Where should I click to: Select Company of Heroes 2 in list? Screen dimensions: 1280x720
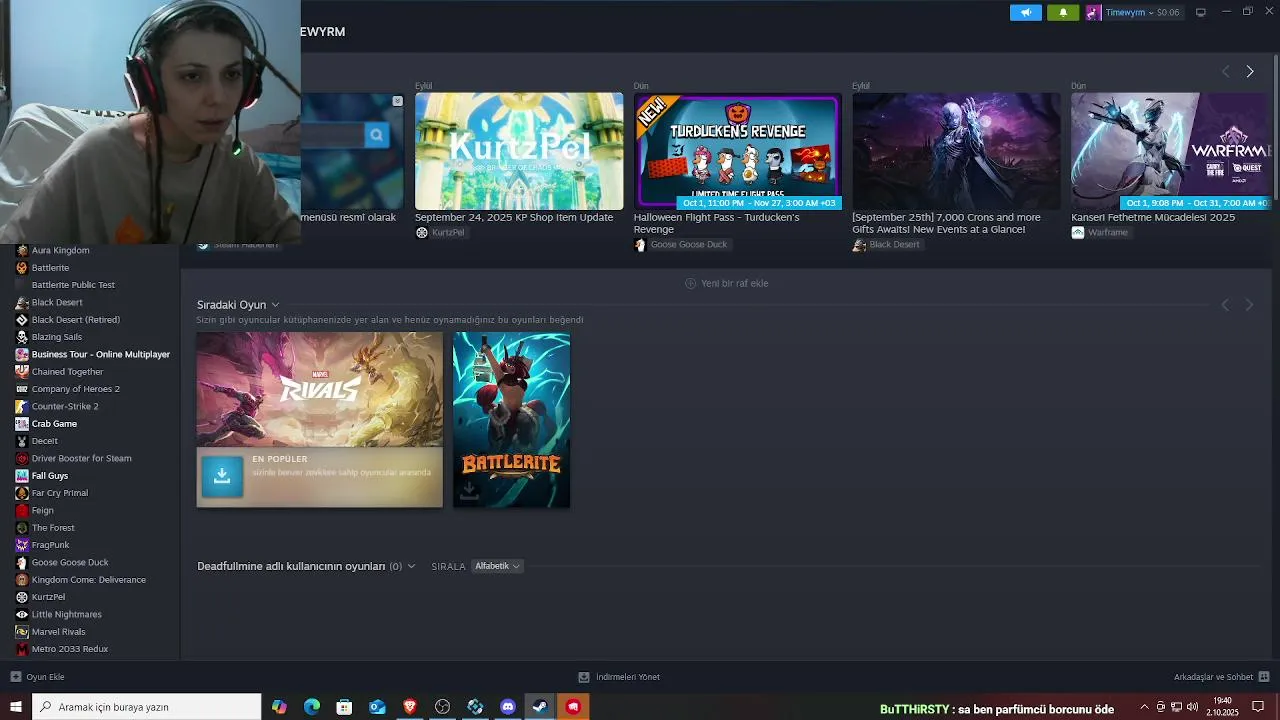[75, 389]
